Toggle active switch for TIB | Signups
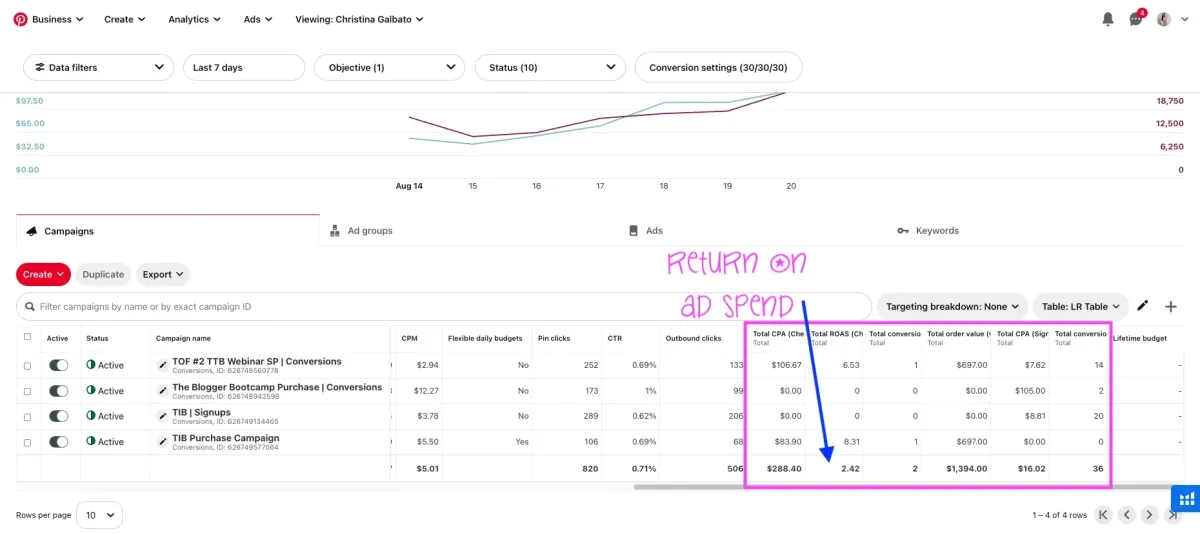Screen dimensions: 1200x534 coord(59,416)
